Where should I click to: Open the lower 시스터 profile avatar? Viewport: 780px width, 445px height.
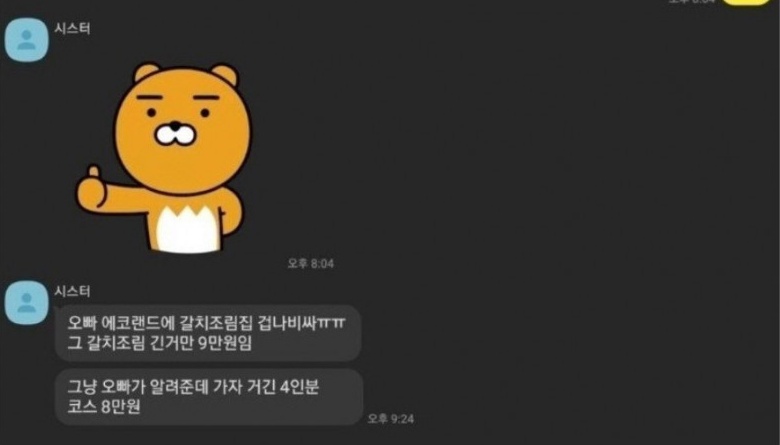(26, 303)
